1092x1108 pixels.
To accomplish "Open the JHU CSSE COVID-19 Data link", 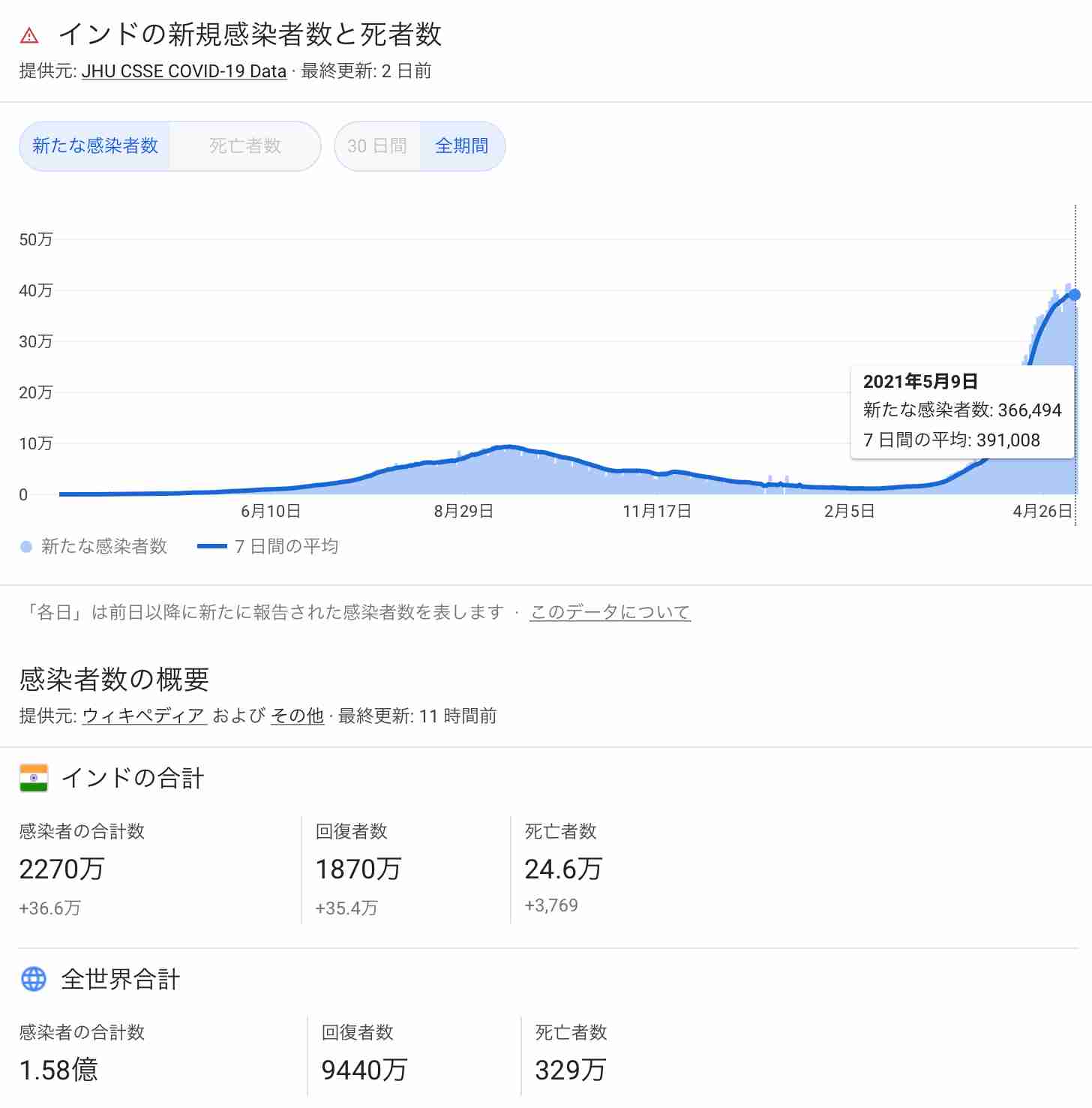I will (184, 71).
